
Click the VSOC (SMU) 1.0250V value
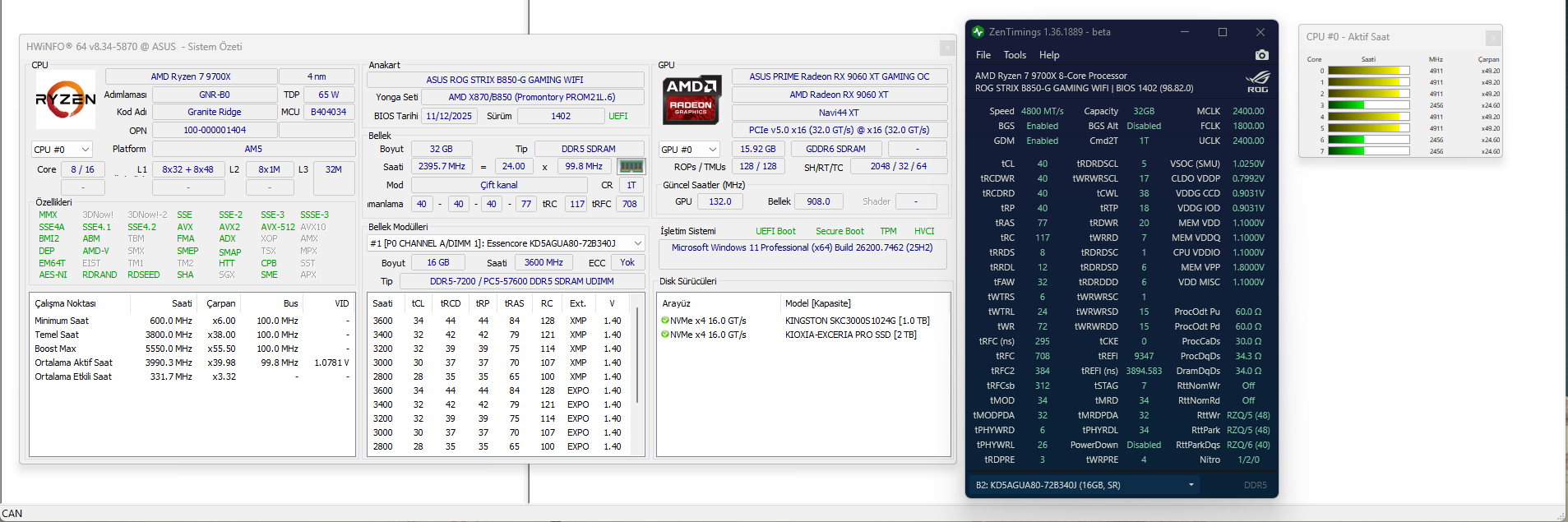pyautogui.click(x=1248, y=164)
